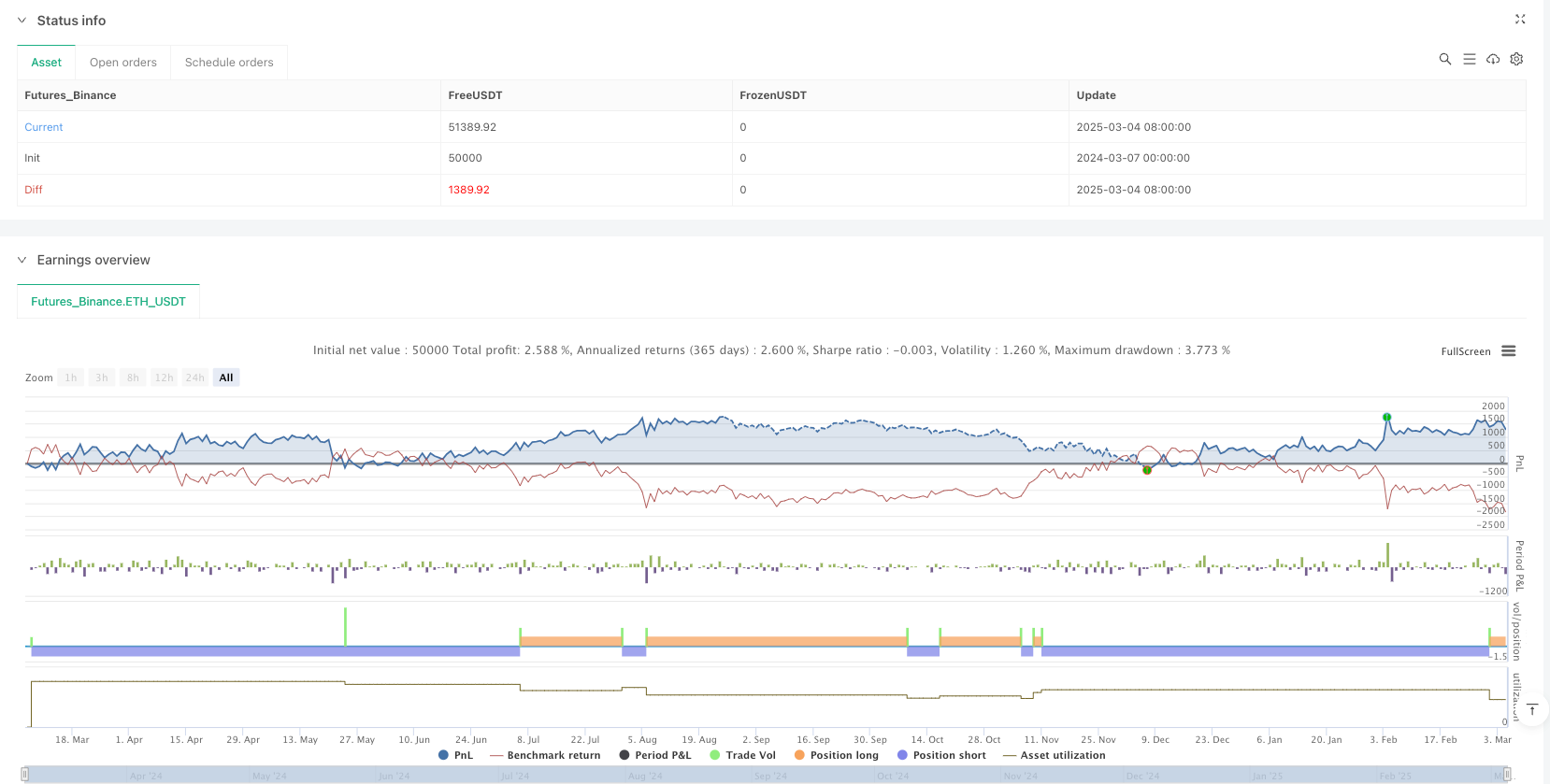Toggle Position long legend item
Image resolution: width=1550 pixels, height=784 pixels.
tap(837, 755)
